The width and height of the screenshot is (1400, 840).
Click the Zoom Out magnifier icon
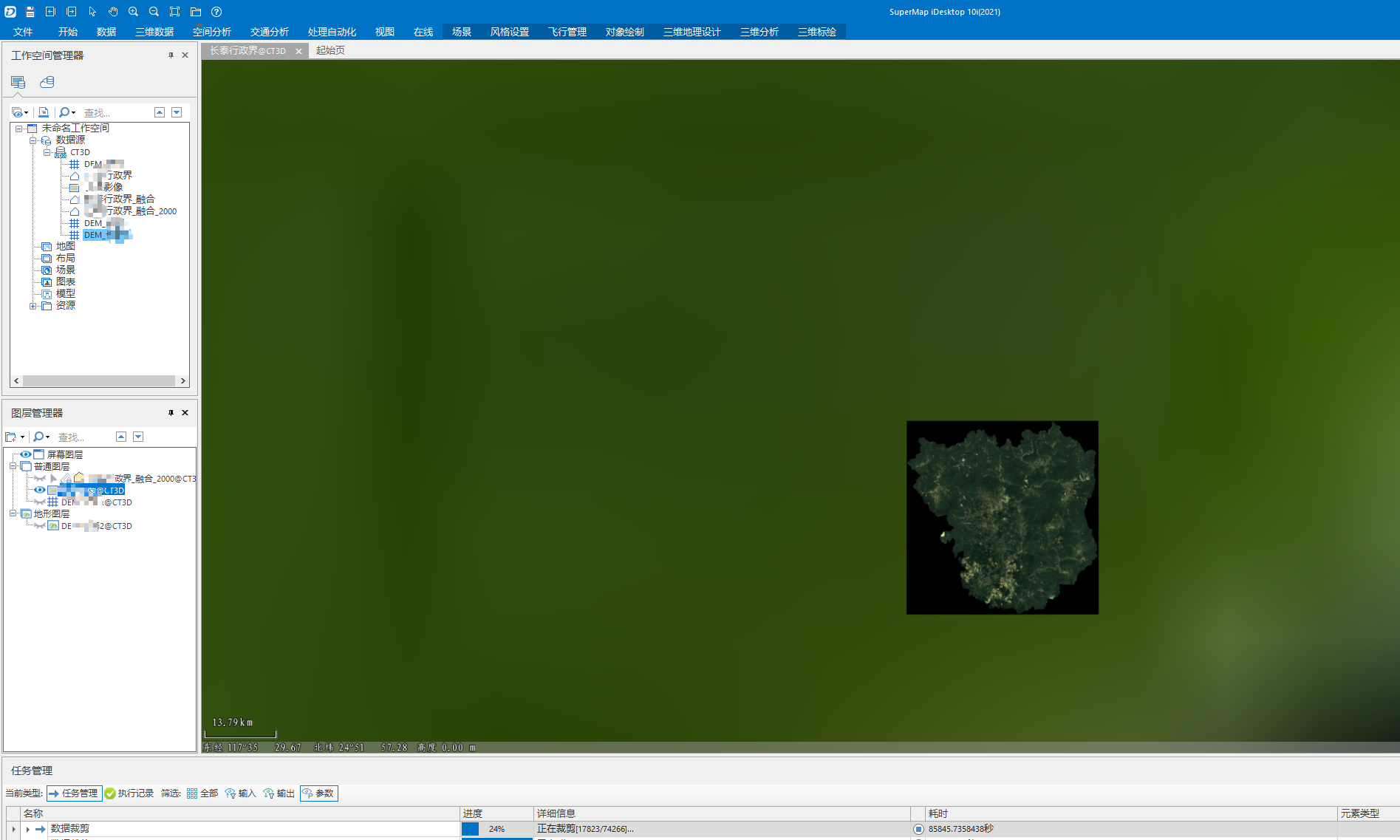(x=154, y=12)
